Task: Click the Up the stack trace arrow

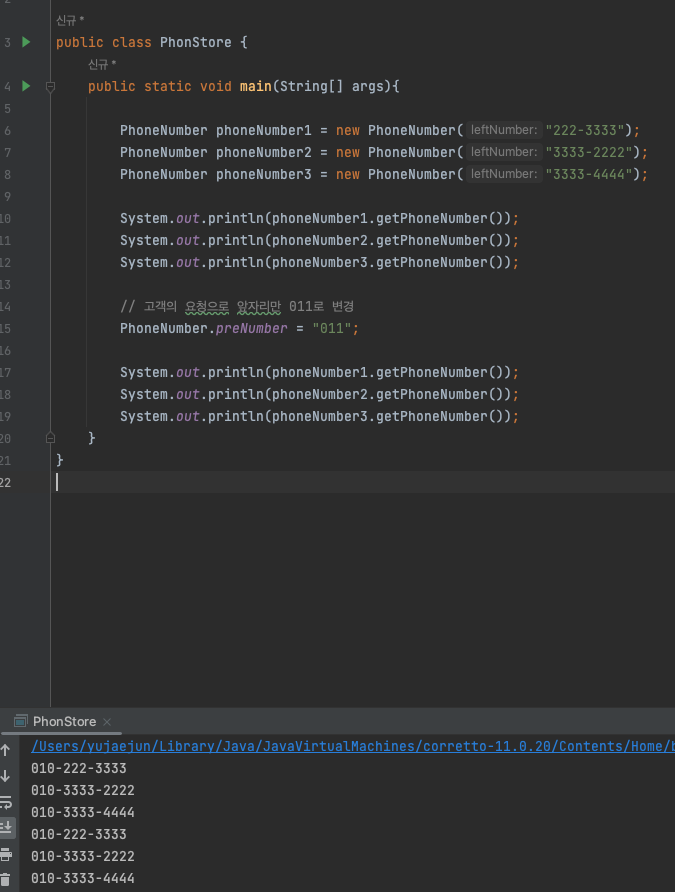Action: 6,750
